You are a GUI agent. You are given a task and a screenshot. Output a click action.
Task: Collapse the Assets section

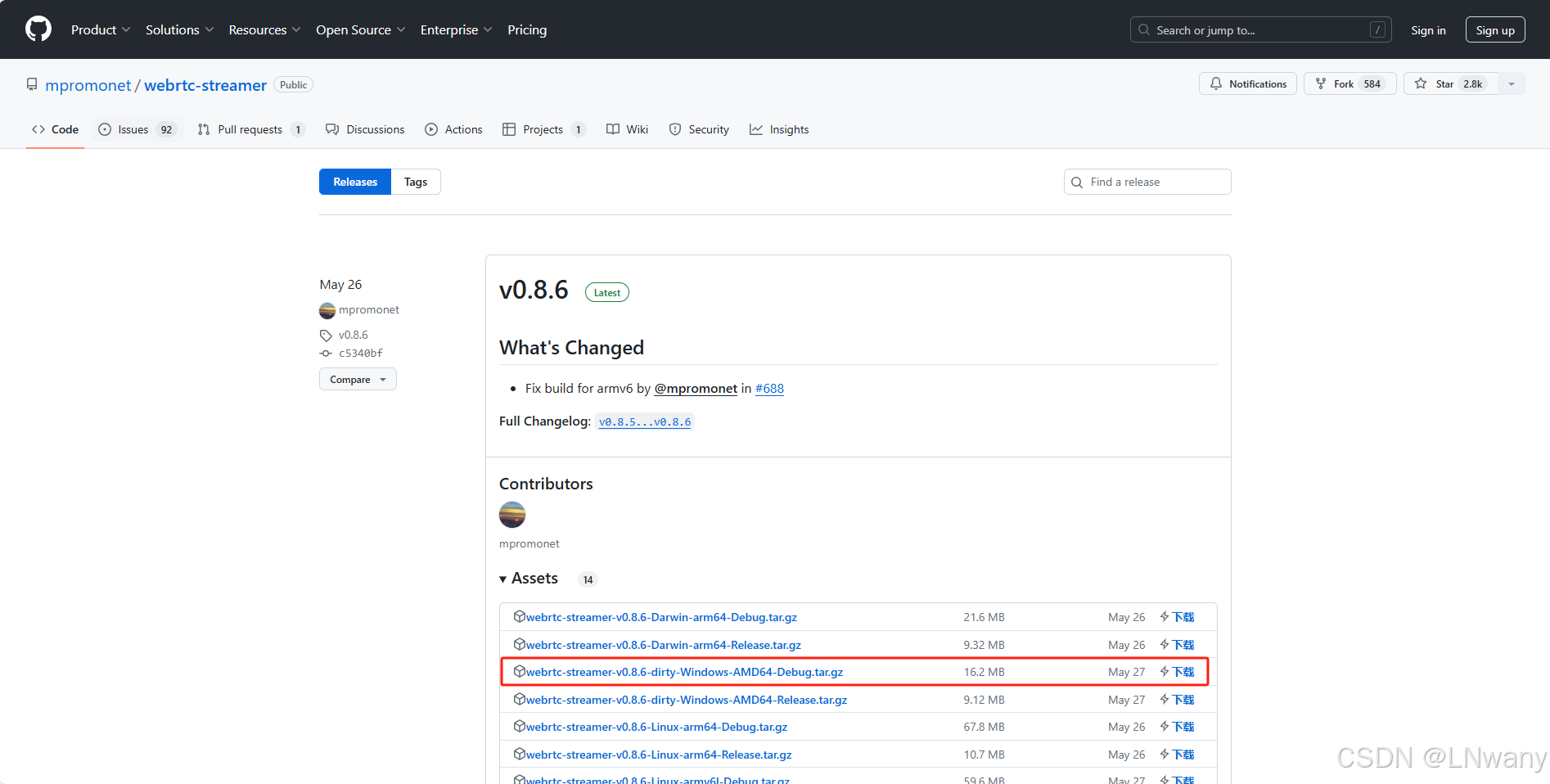(x=529, y=579)
